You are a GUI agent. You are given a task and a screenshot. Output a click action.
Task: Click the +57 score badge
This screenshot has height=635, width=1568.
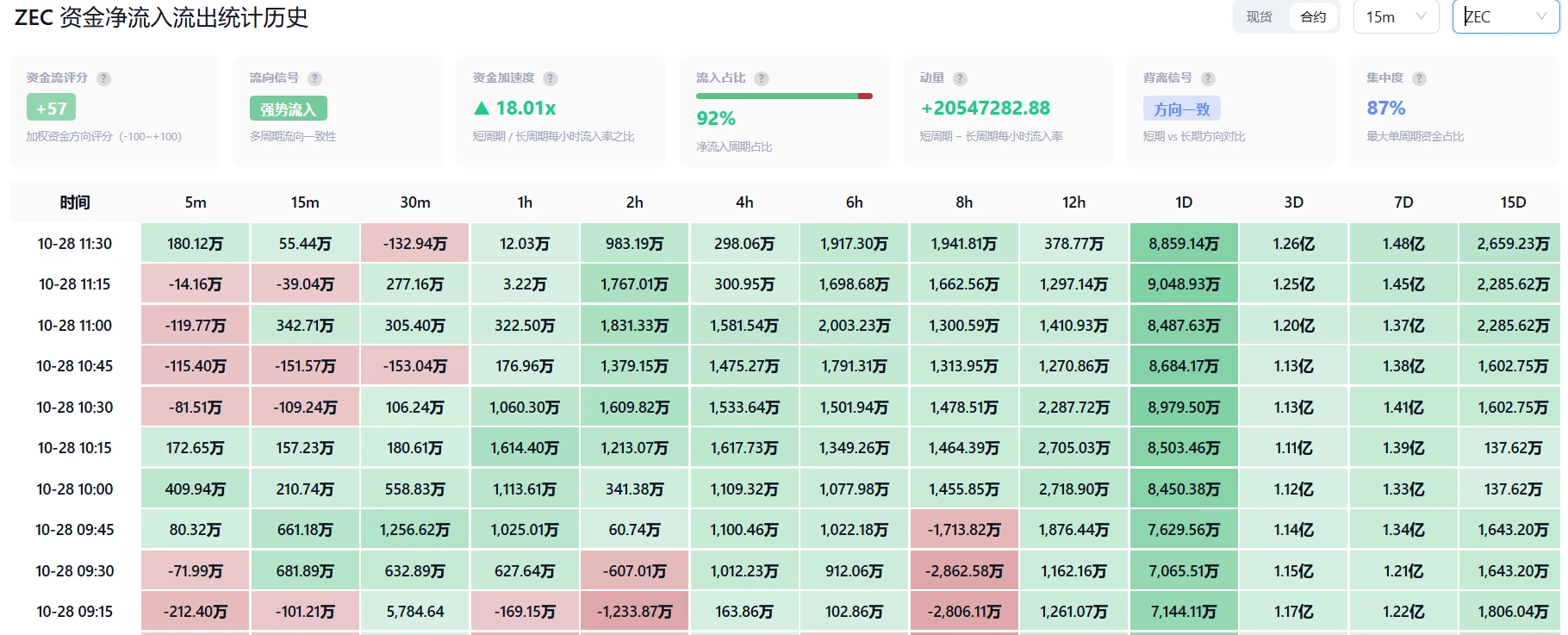point(52,108)
